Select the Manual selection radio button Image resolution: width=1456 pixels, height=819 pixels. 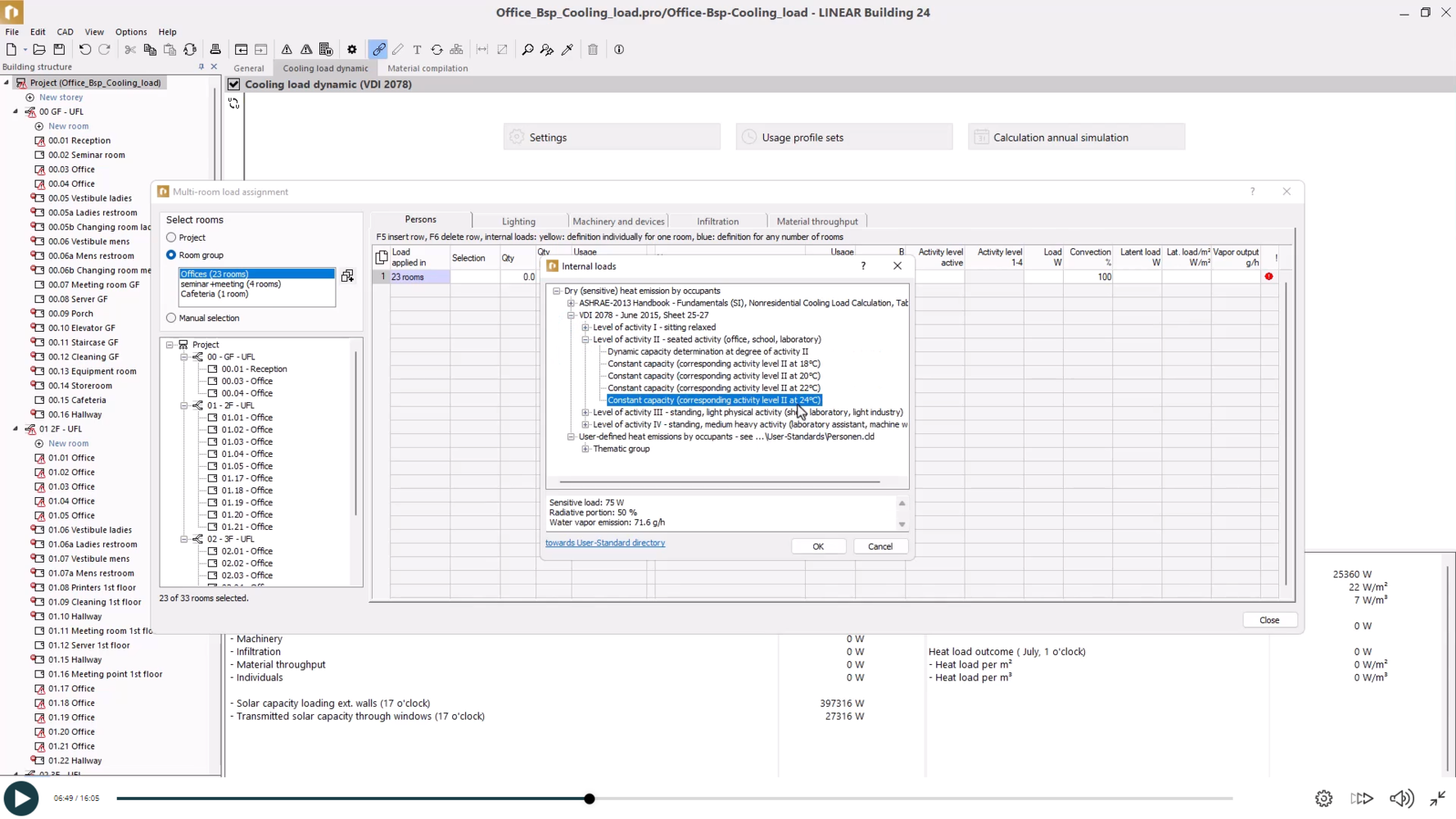click(x=171, y=318)
